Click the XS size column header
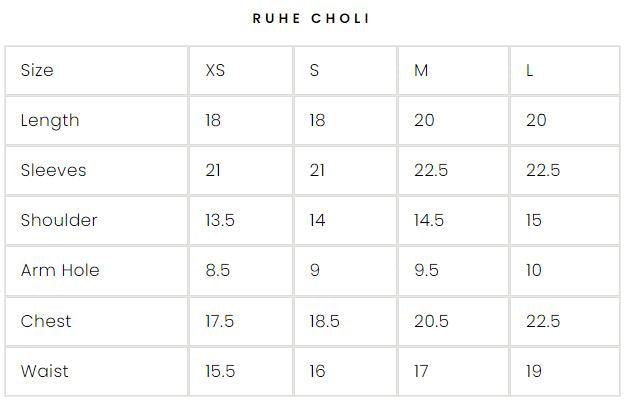The height and width of the screenshot is (404, 629). [x=215, y=70]
